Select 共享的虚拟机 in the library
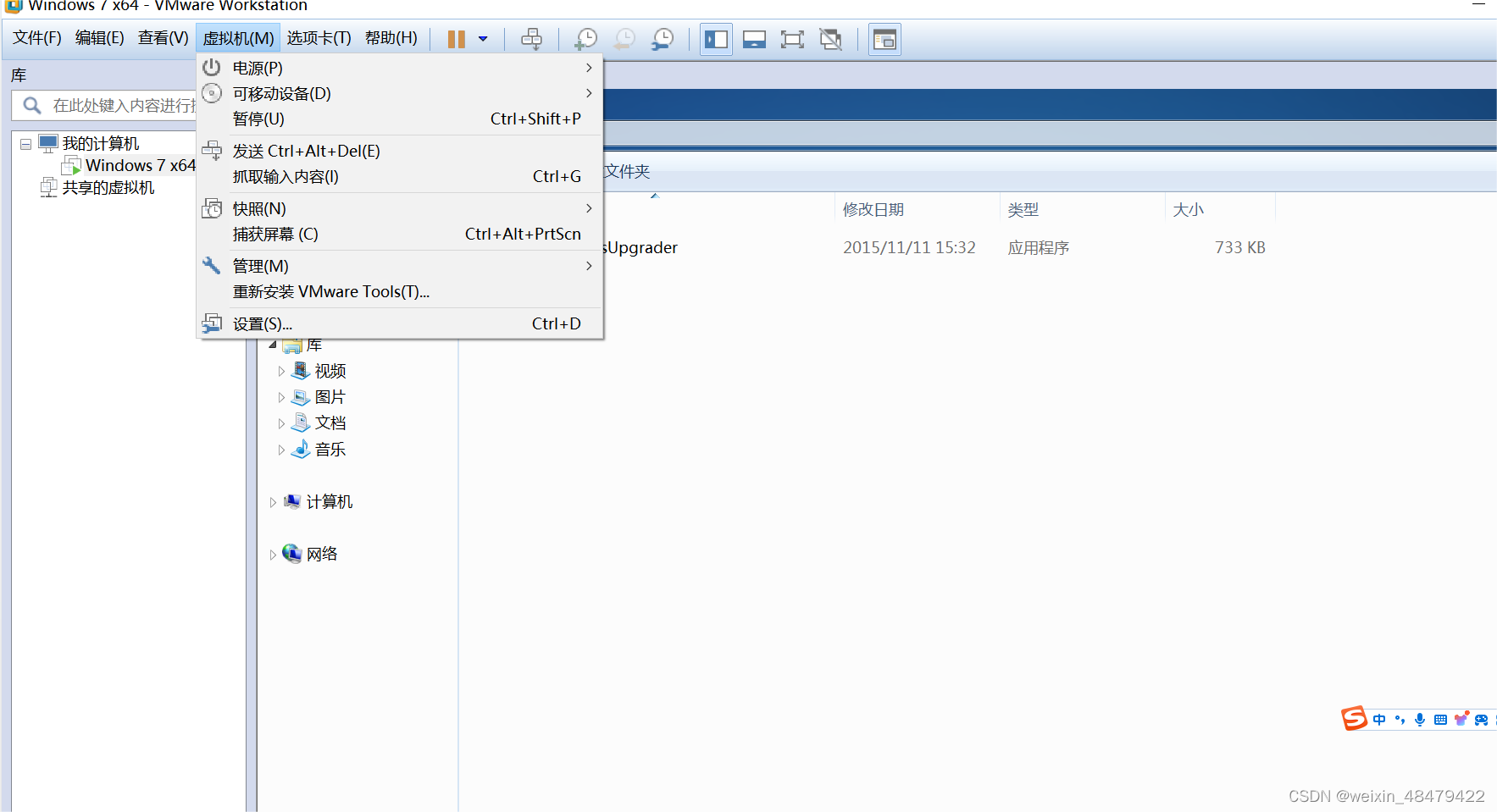This screenshot has width=1497, height=812. pos(108,187)
